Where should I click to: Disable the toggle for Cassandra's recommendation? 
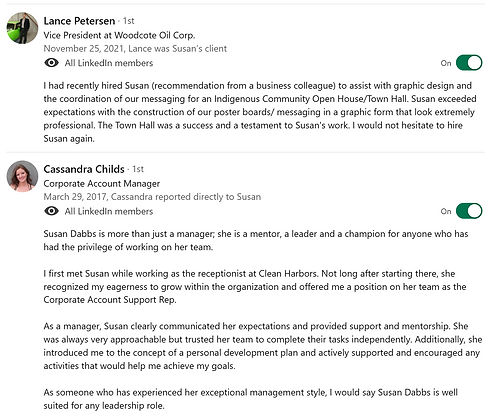pos(469,211)
